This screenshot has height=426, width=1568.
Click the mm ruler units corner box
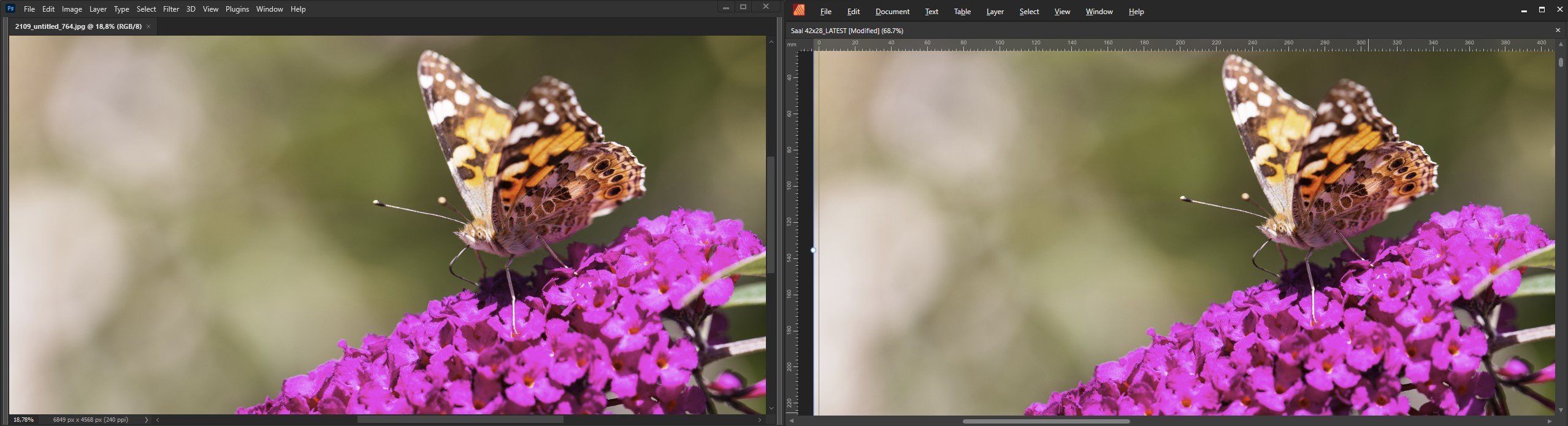[x=792, y=45]
